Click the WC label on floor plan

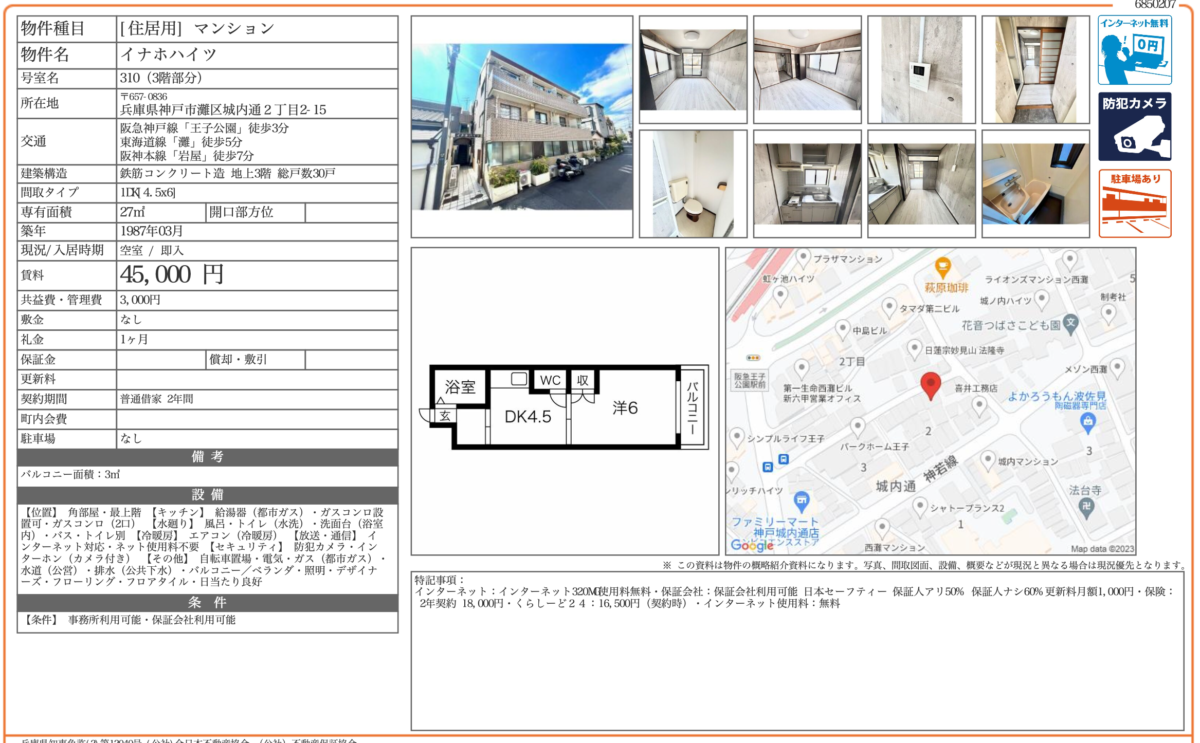coord(550,380)
